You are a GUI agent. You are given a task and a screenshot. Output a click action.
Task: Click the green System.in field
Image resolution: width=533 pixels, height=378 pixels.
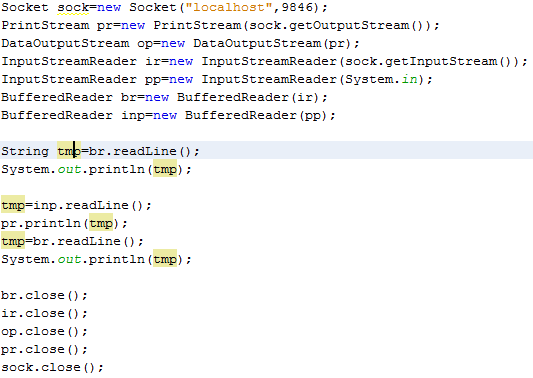point(410,80)
